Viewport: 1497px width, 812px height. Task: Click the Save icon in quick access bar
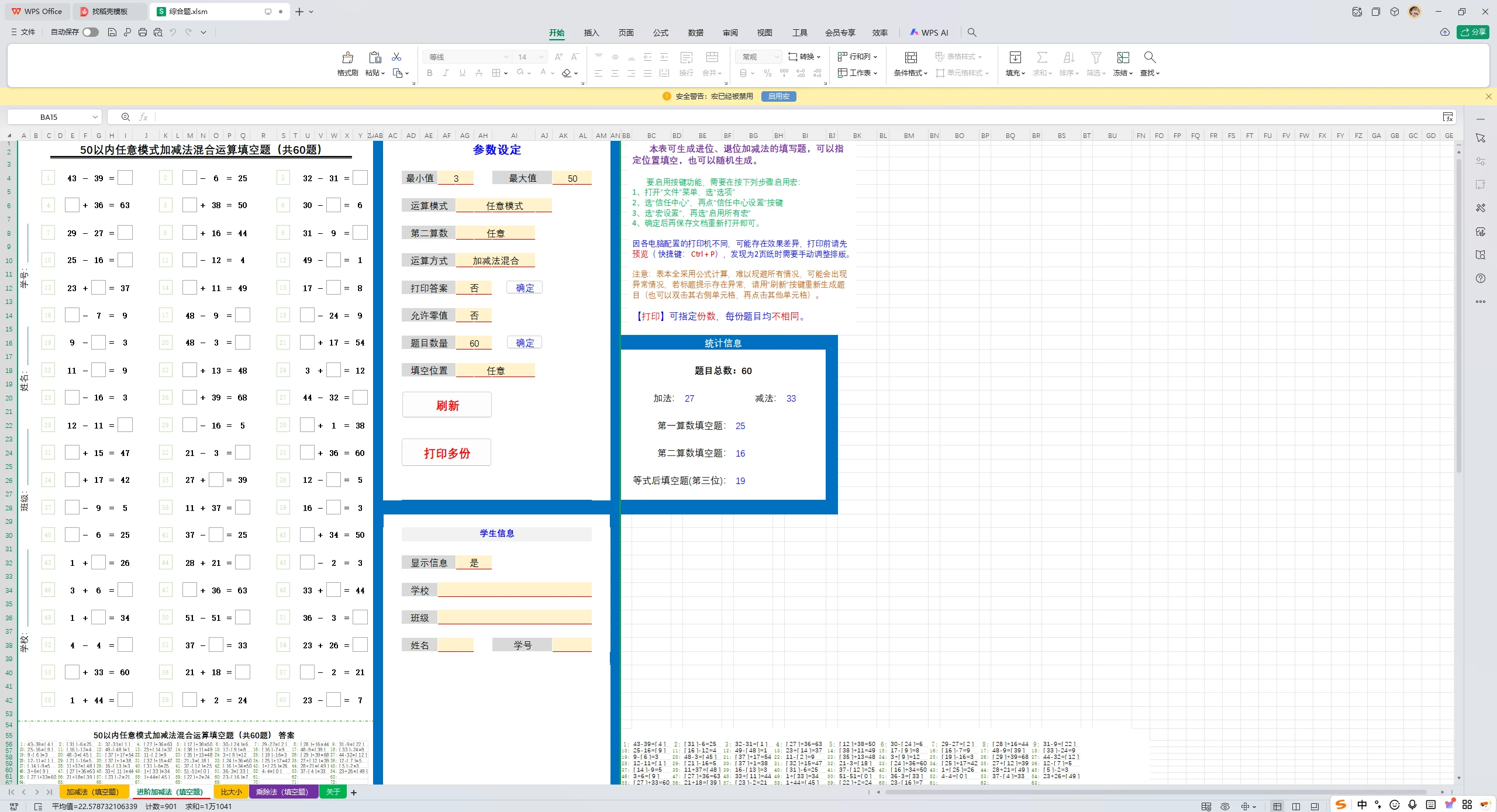point(112,32)
